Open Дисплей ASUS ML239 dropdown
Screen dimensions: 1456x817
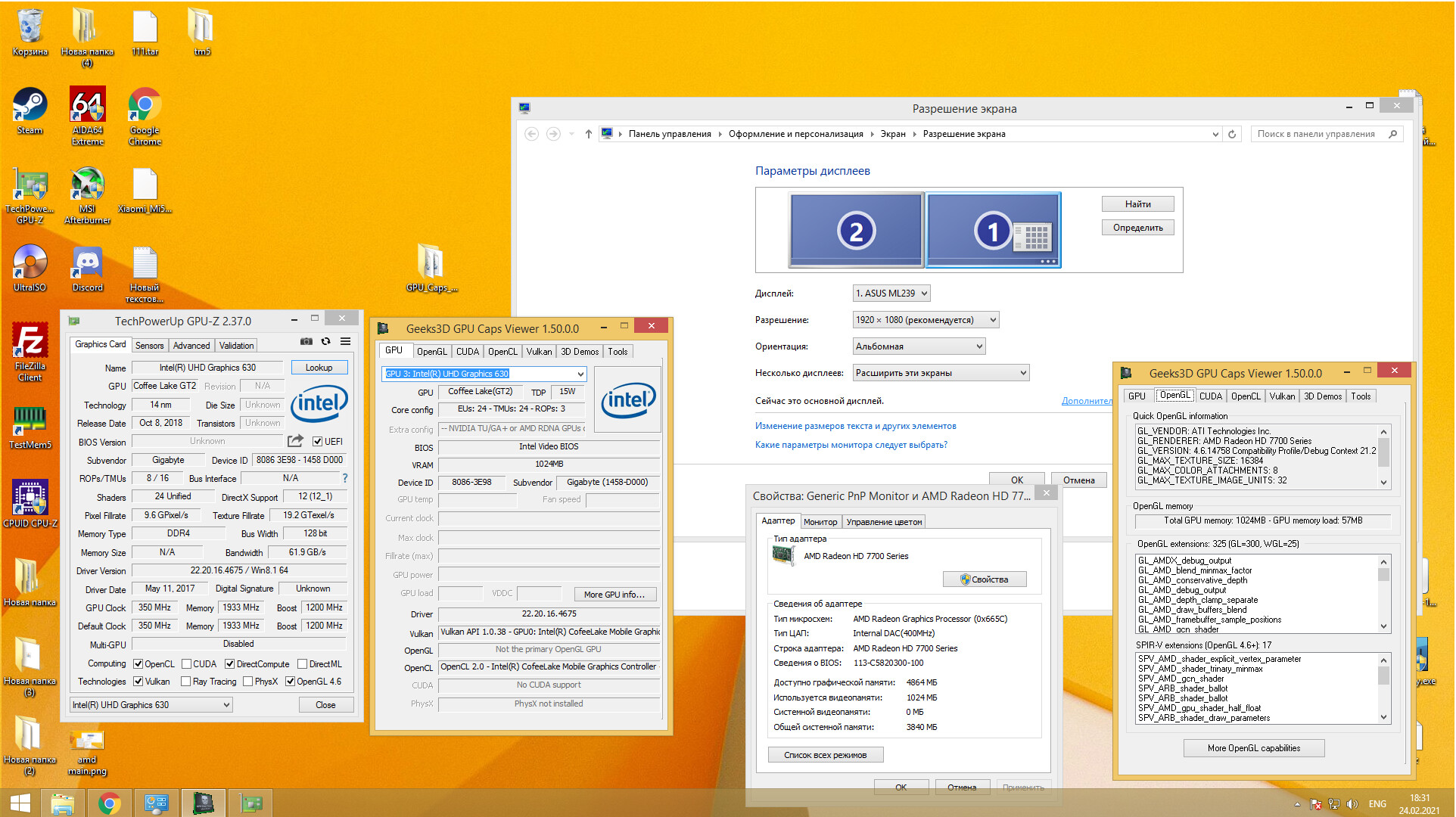[x=891, y=294]
